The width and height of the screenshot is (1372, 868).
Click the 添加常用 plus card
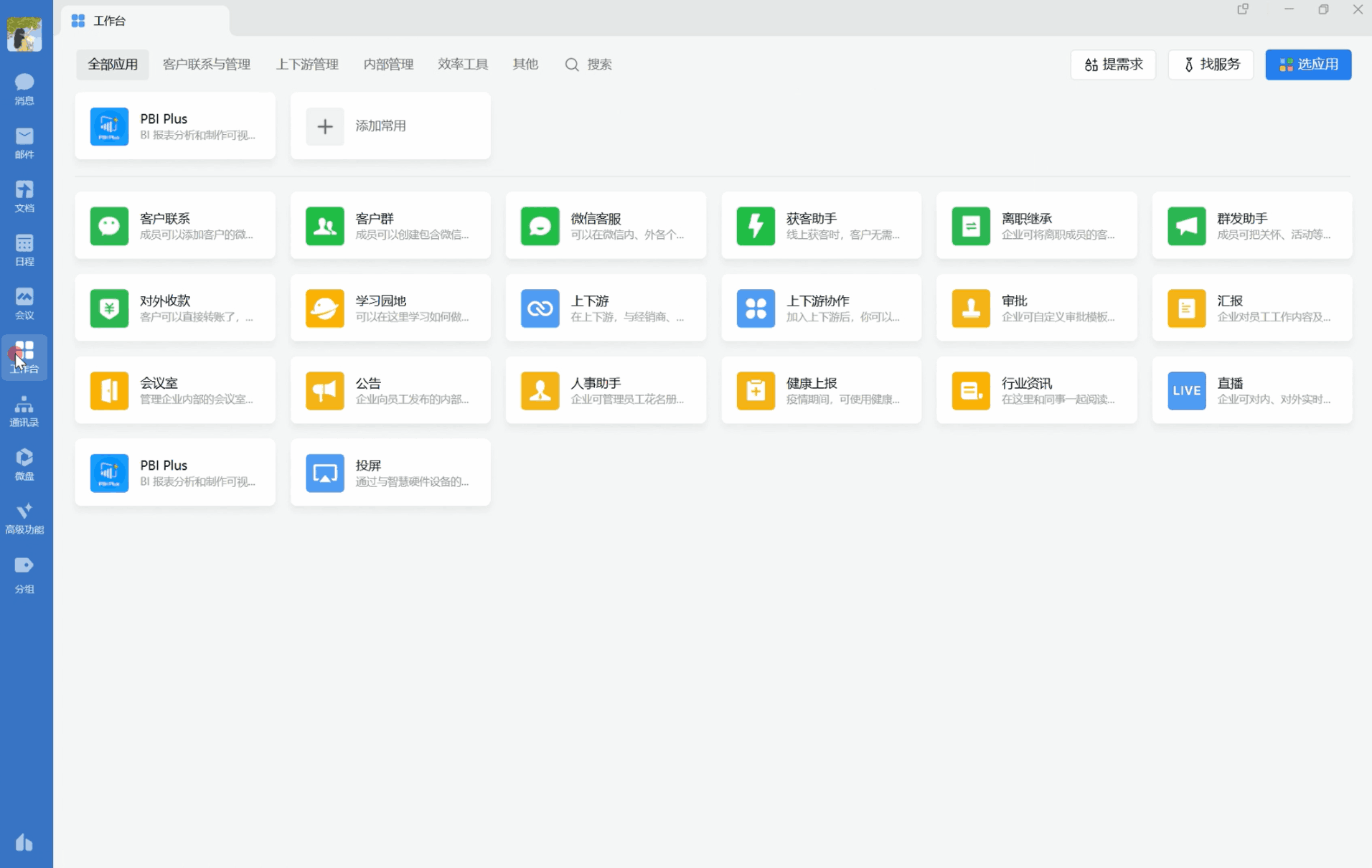pos(390,126)
